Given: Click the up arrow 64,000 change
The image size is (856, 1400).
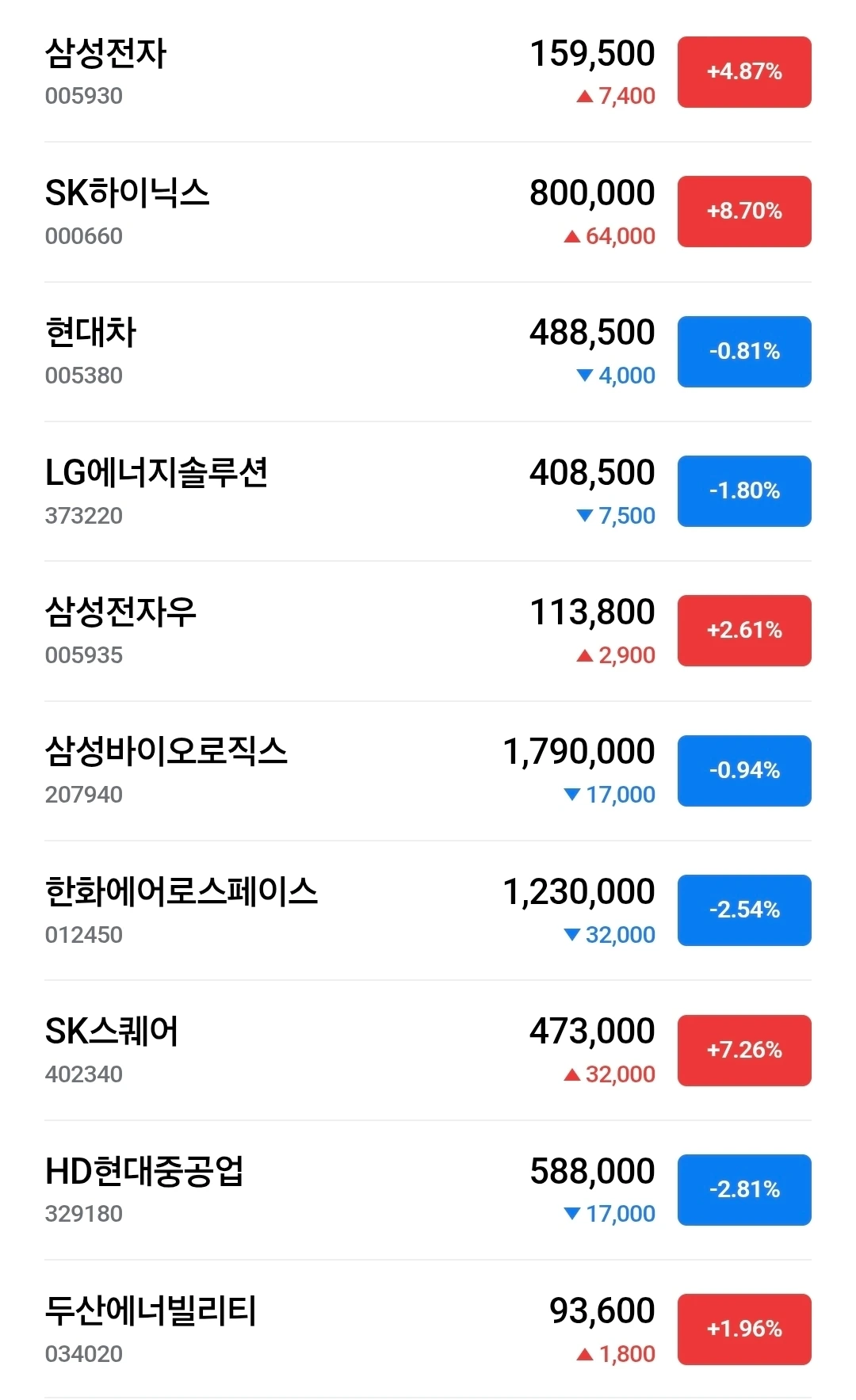Looking at the screenshot, I should tap(610, 236).
